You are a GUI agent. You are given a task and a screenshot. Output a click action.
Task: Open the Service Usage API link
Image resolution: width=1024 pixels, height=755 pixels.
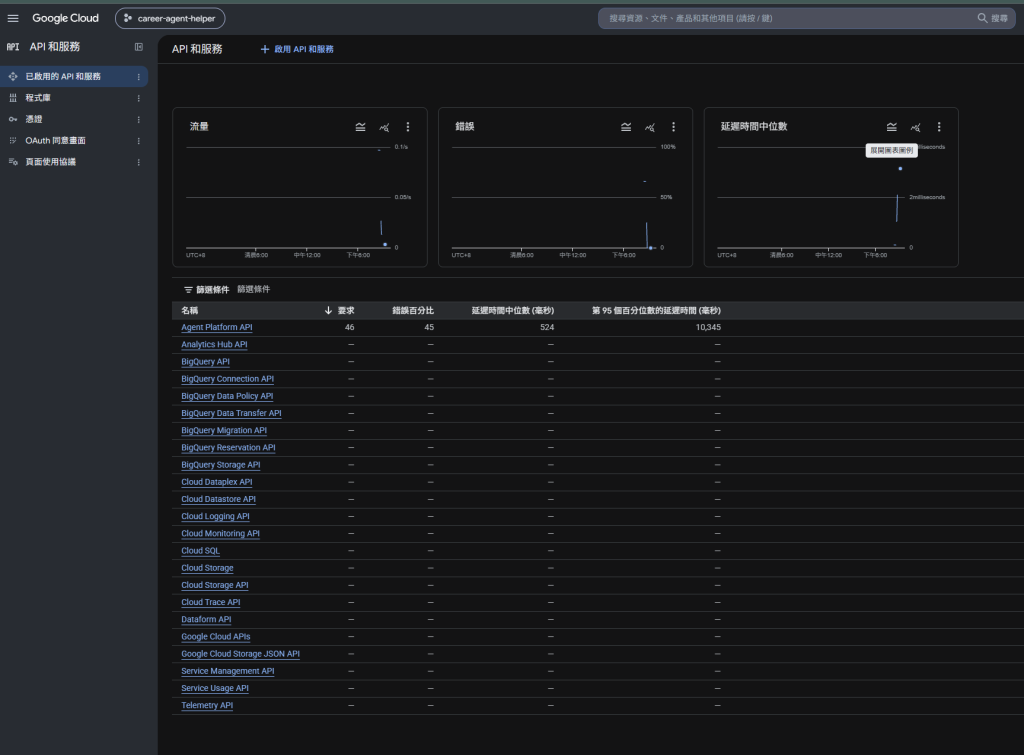(215, 688)
